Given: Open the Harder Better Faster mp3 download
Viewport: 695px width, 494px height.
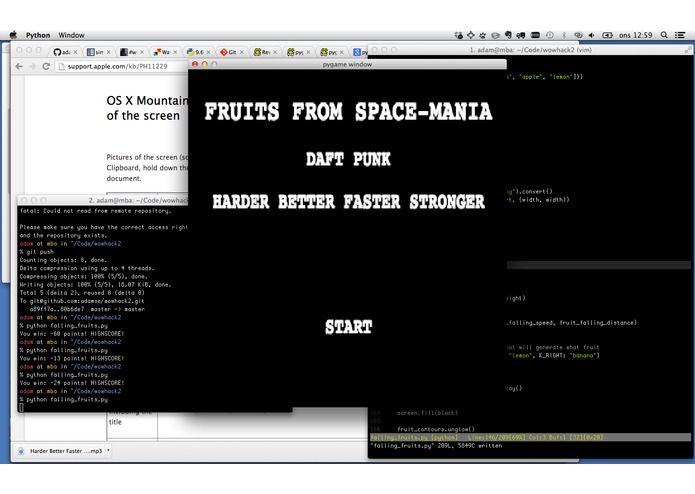Looking at the screenshot, I should (x=60, y=451).
